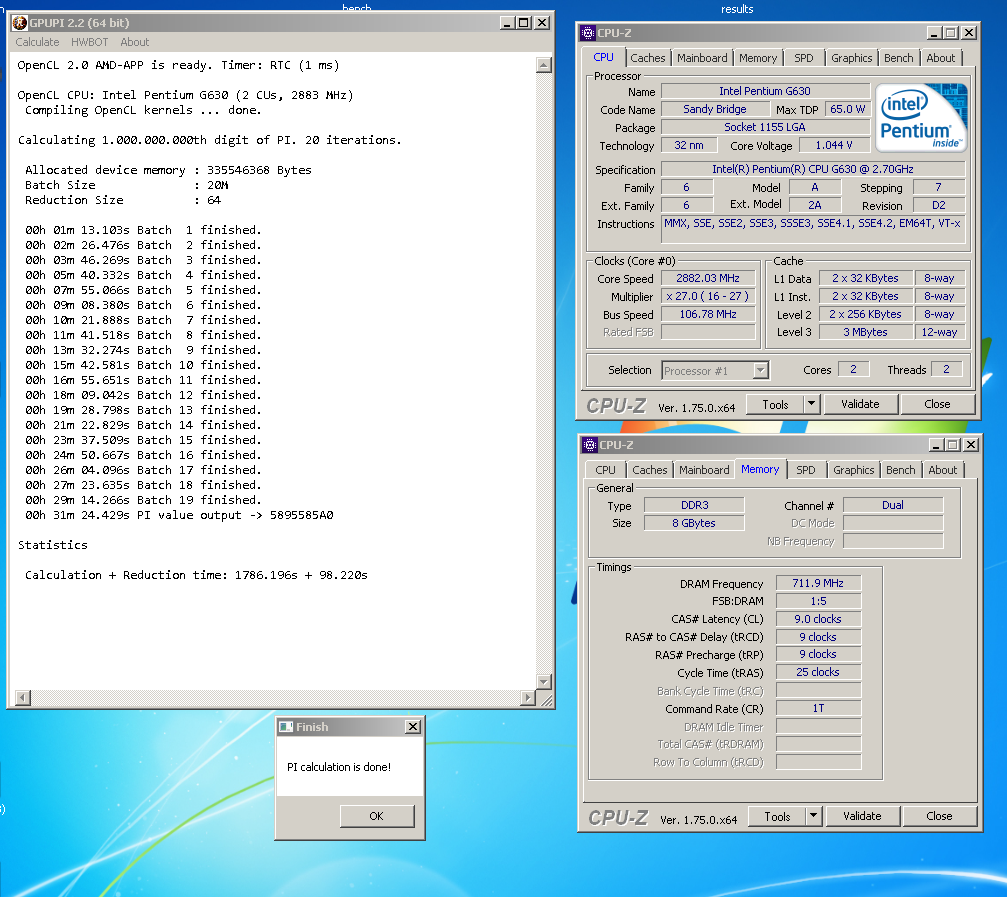Click the Finish dialog title icon
Viewport: 1007px width, 897px height.
pos(286,727)
